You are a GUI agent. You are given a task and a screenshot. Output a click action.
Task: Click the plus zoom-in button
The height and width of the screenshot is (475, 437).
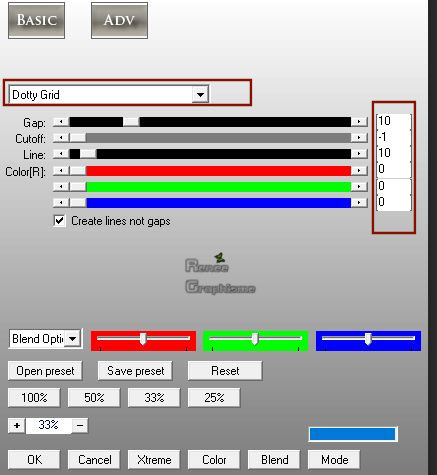(17, 426)
